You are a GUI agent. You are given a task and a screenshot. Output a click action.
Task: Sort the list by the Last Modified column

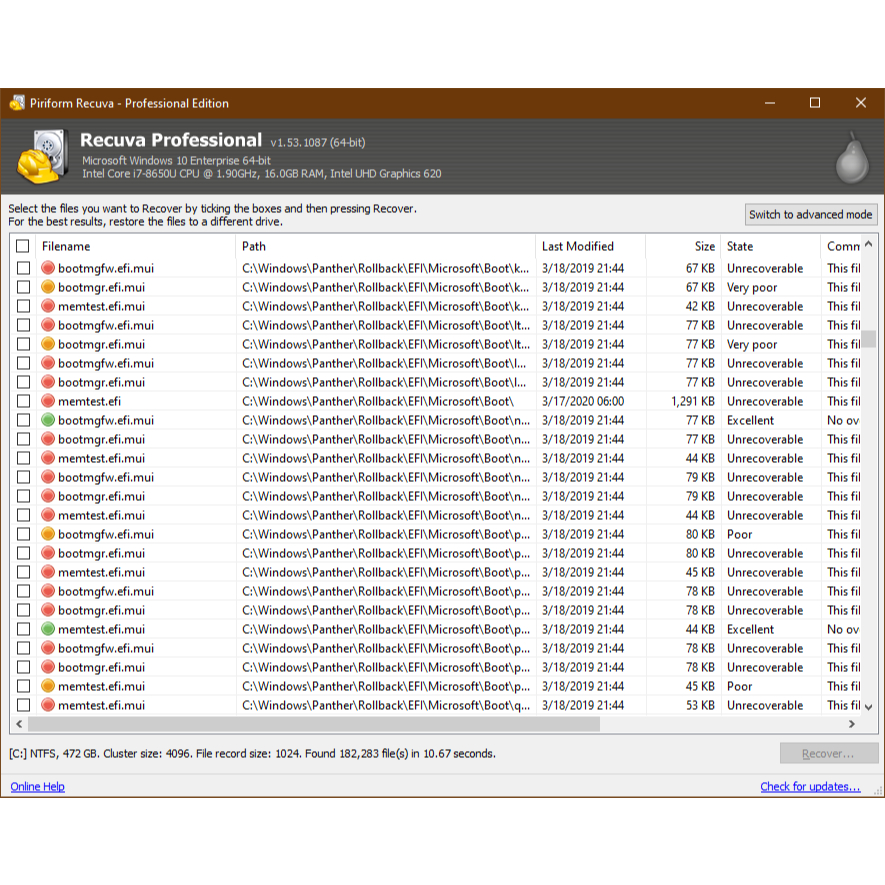578,246
